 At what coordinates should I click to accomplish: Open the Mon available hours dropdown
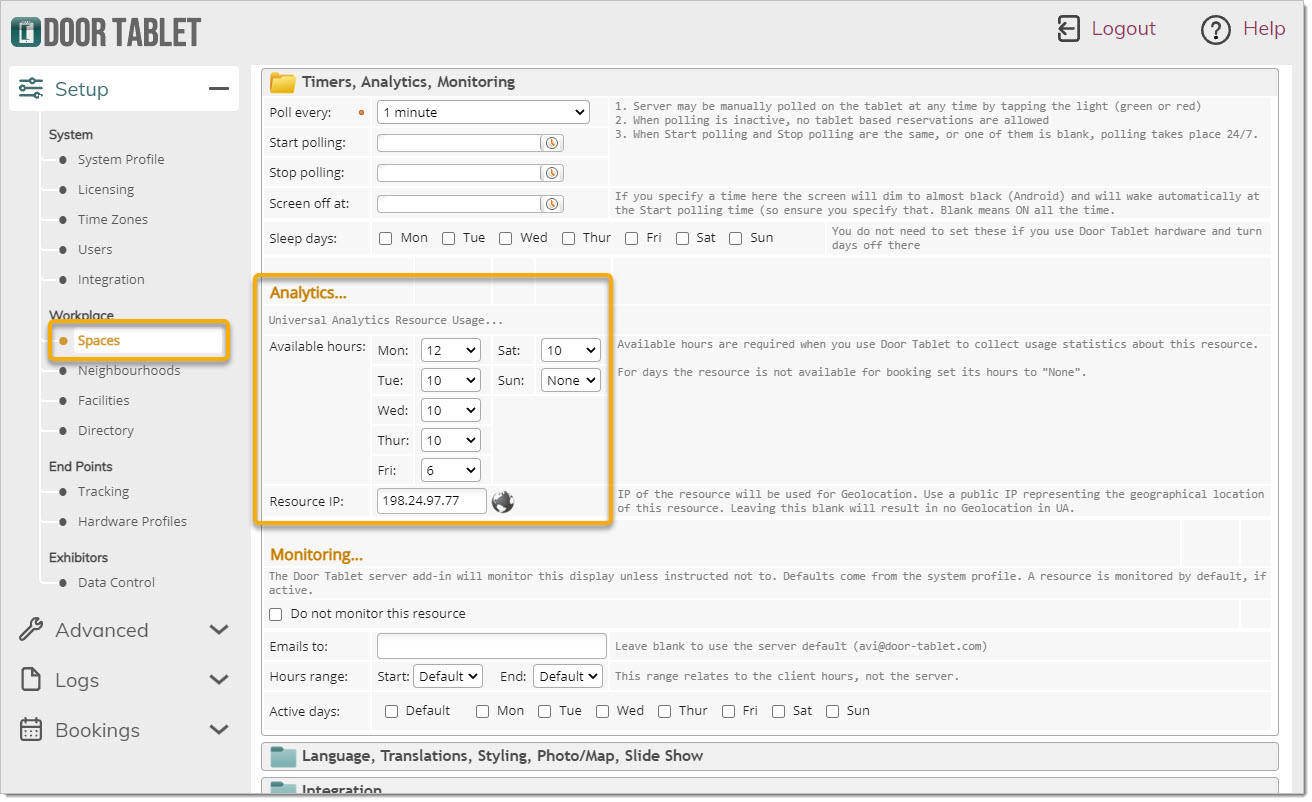point(451,351)
